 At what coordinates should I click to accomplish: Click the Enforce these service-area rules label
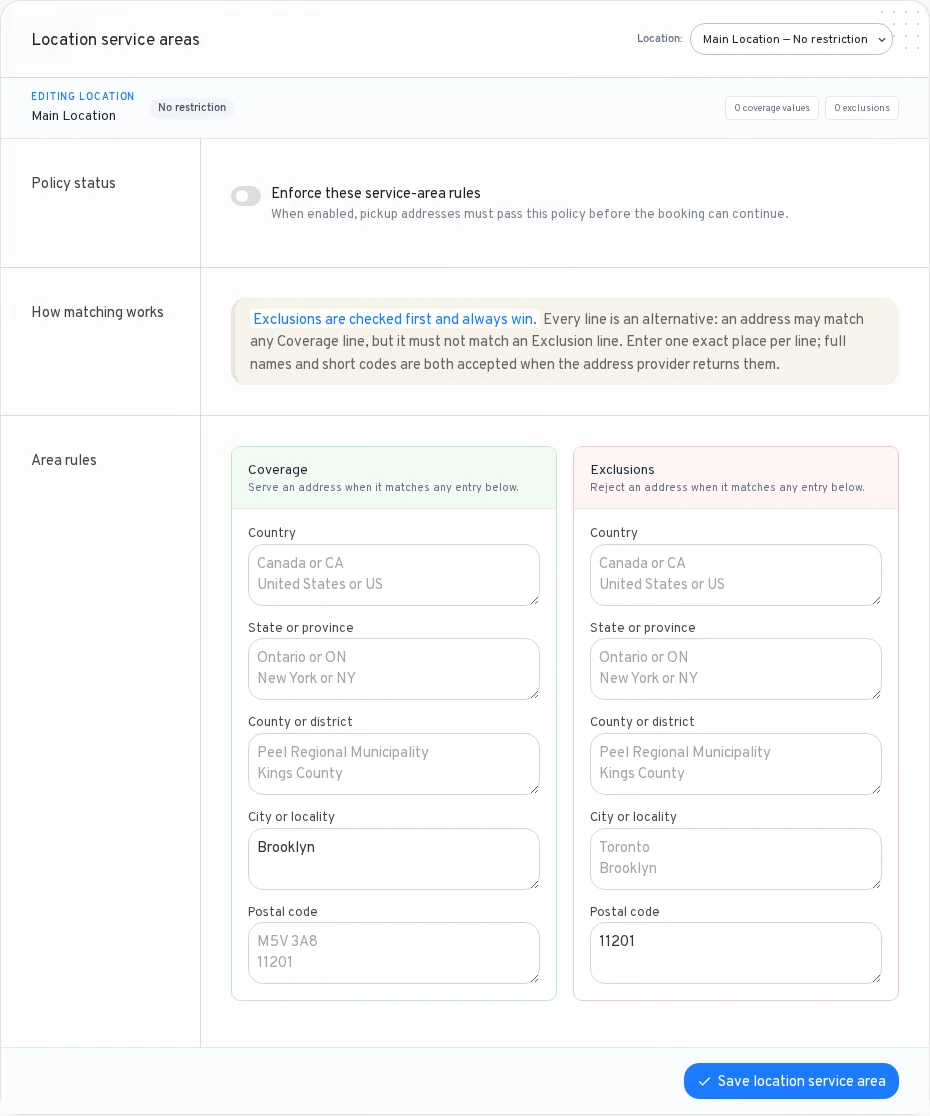point(376,193)
